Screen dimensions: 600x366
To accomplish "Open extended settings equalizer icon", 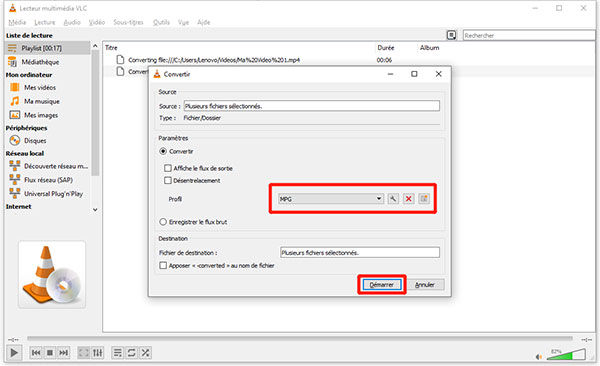I will coord(98,353).
